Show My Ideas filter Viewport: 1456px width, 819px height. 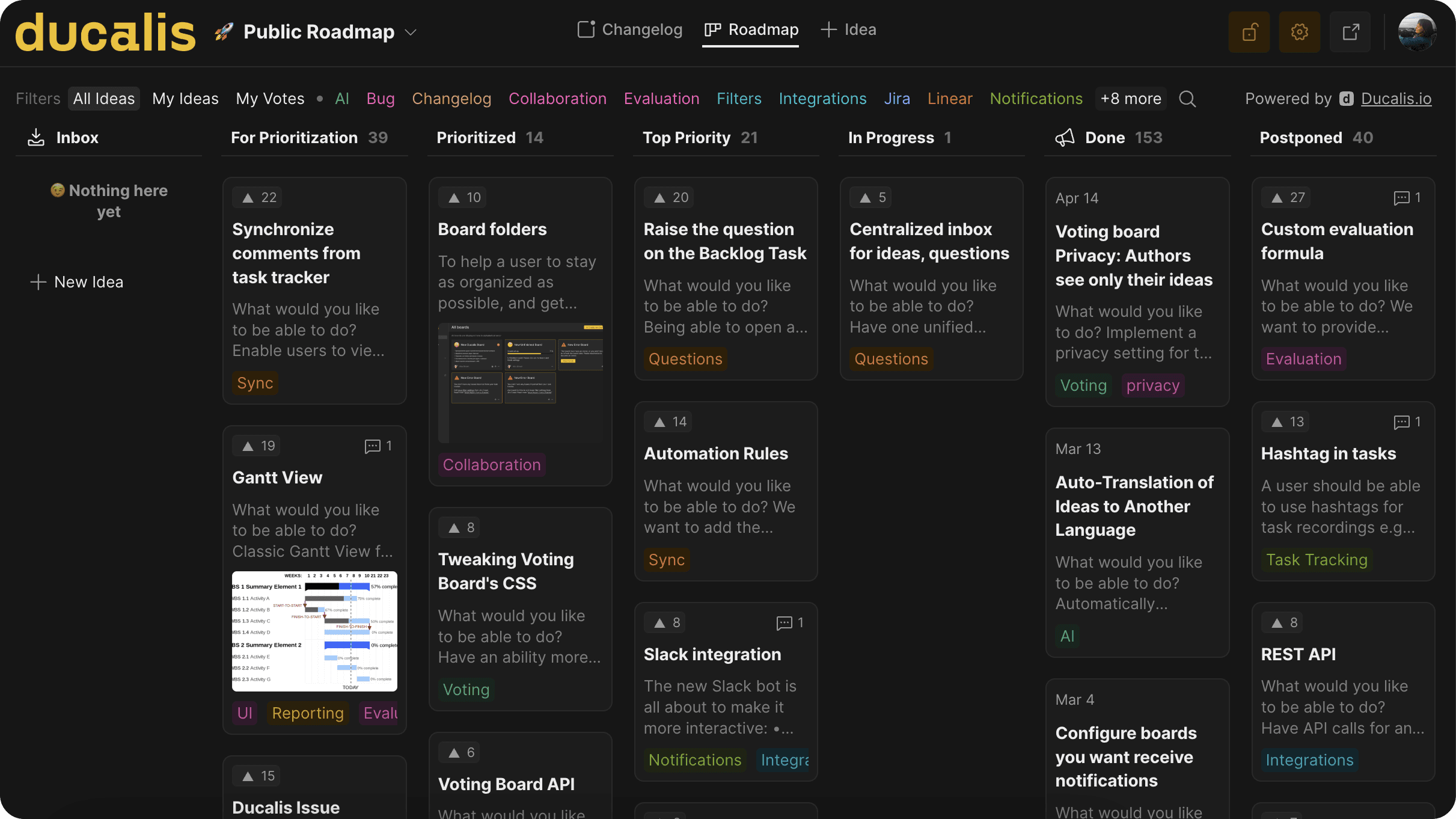pos(186,99)
